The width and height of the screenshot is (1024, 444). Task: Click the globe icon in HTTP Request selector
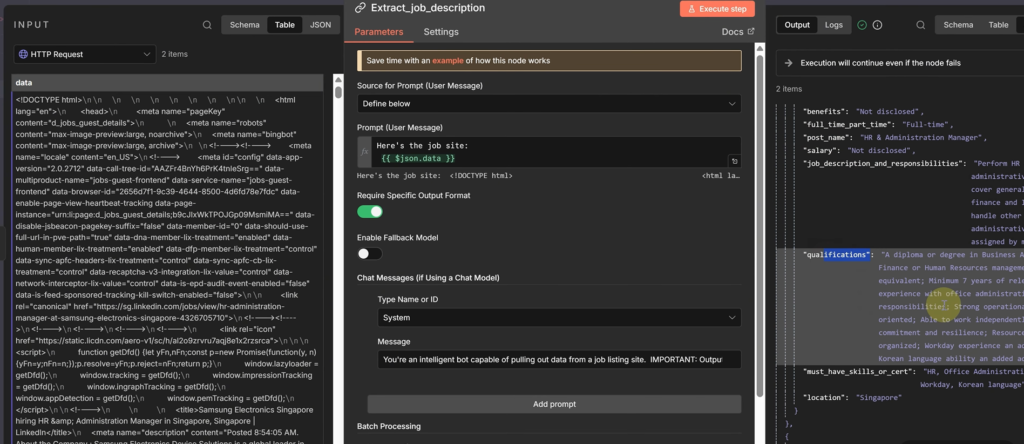24,54
